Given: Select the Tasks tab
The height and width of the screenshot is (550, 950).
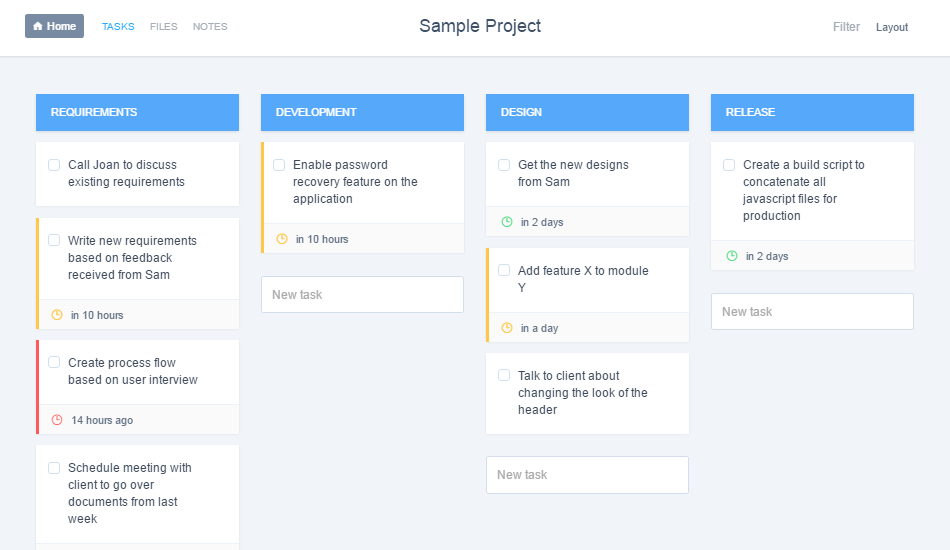Looking at the screenshot, I should click(118, 27).
